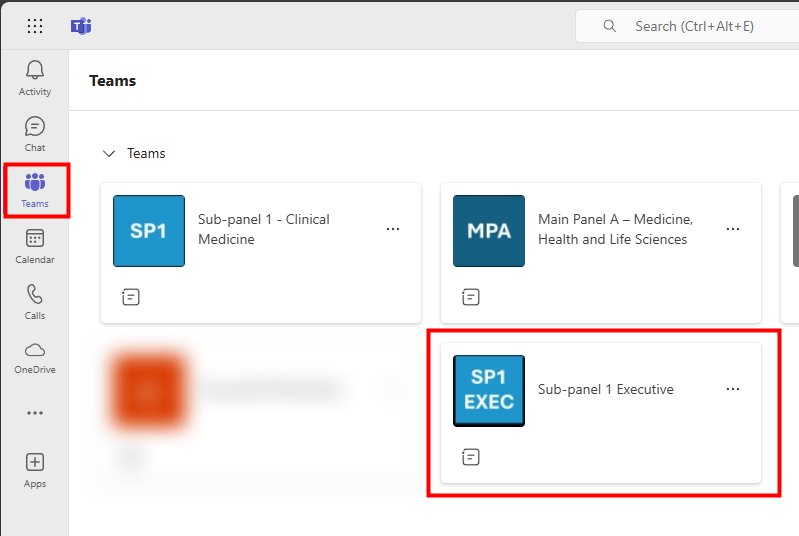Open the Sub-panel 1 Executive team name
The image size is (799, 536).
point(605,390)
